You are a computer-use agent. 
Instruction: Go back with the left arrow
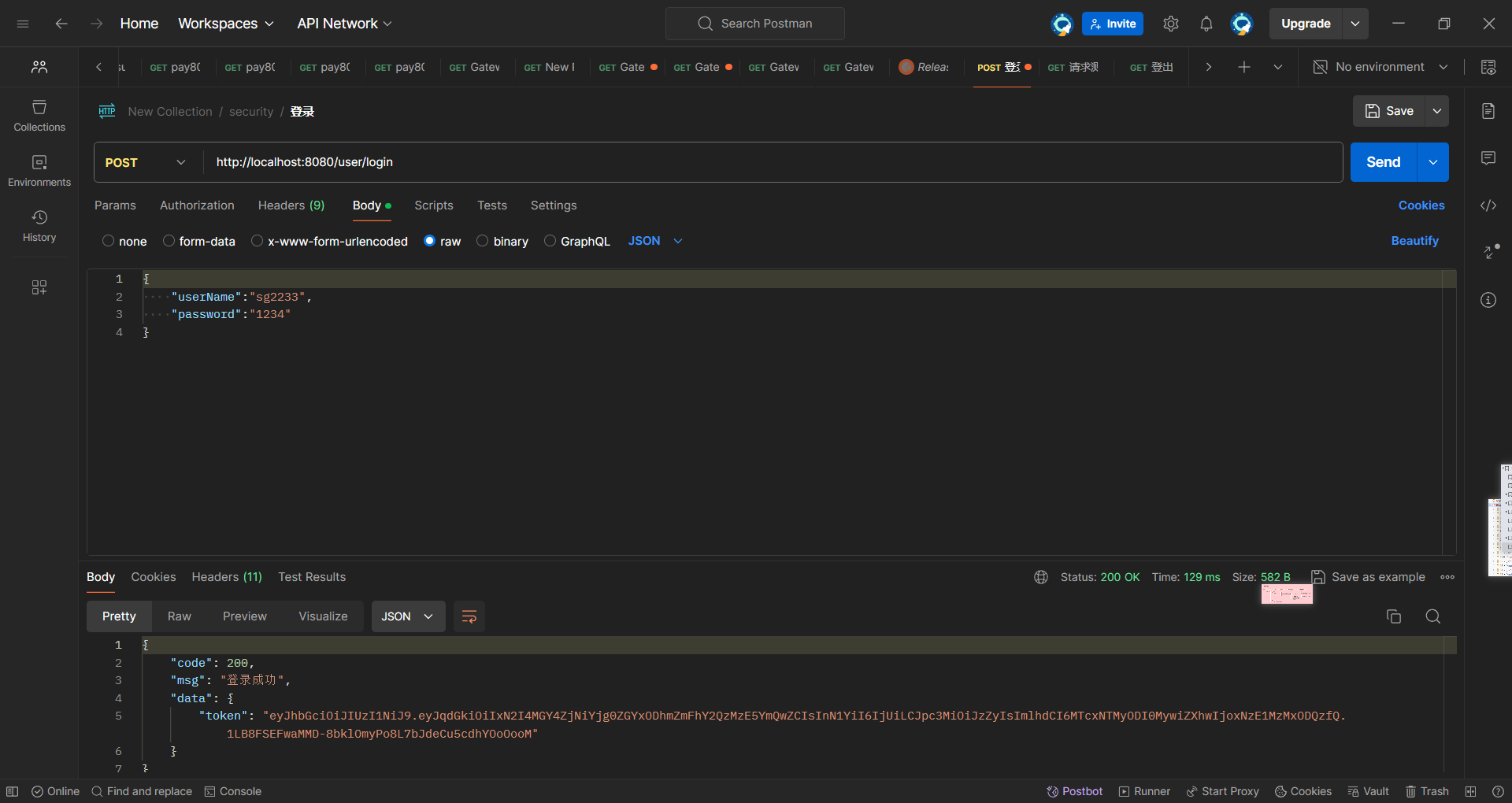coord(61,24)
